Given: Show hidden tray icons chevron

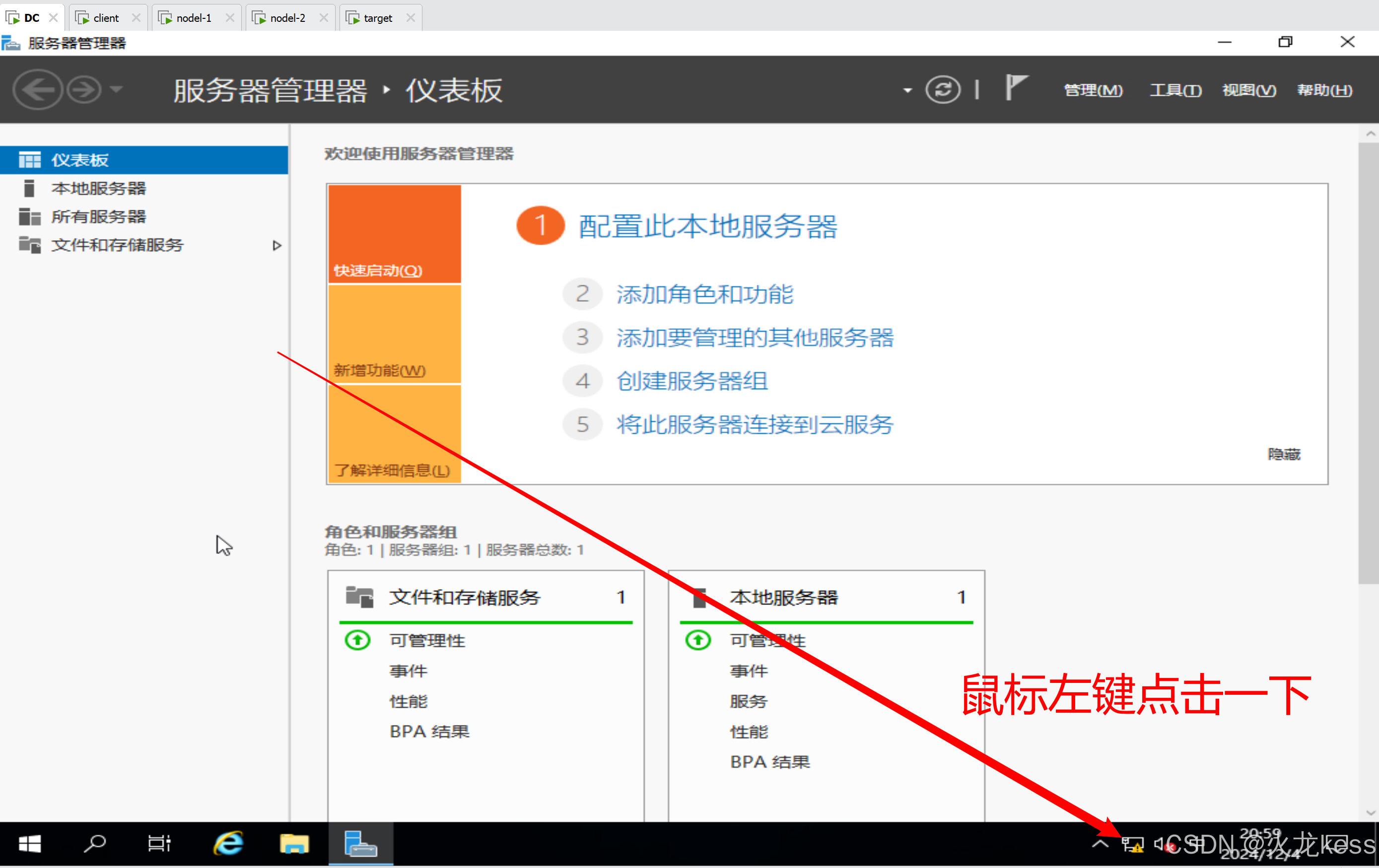Looking at the screenshot, I should coord(1100,844).
